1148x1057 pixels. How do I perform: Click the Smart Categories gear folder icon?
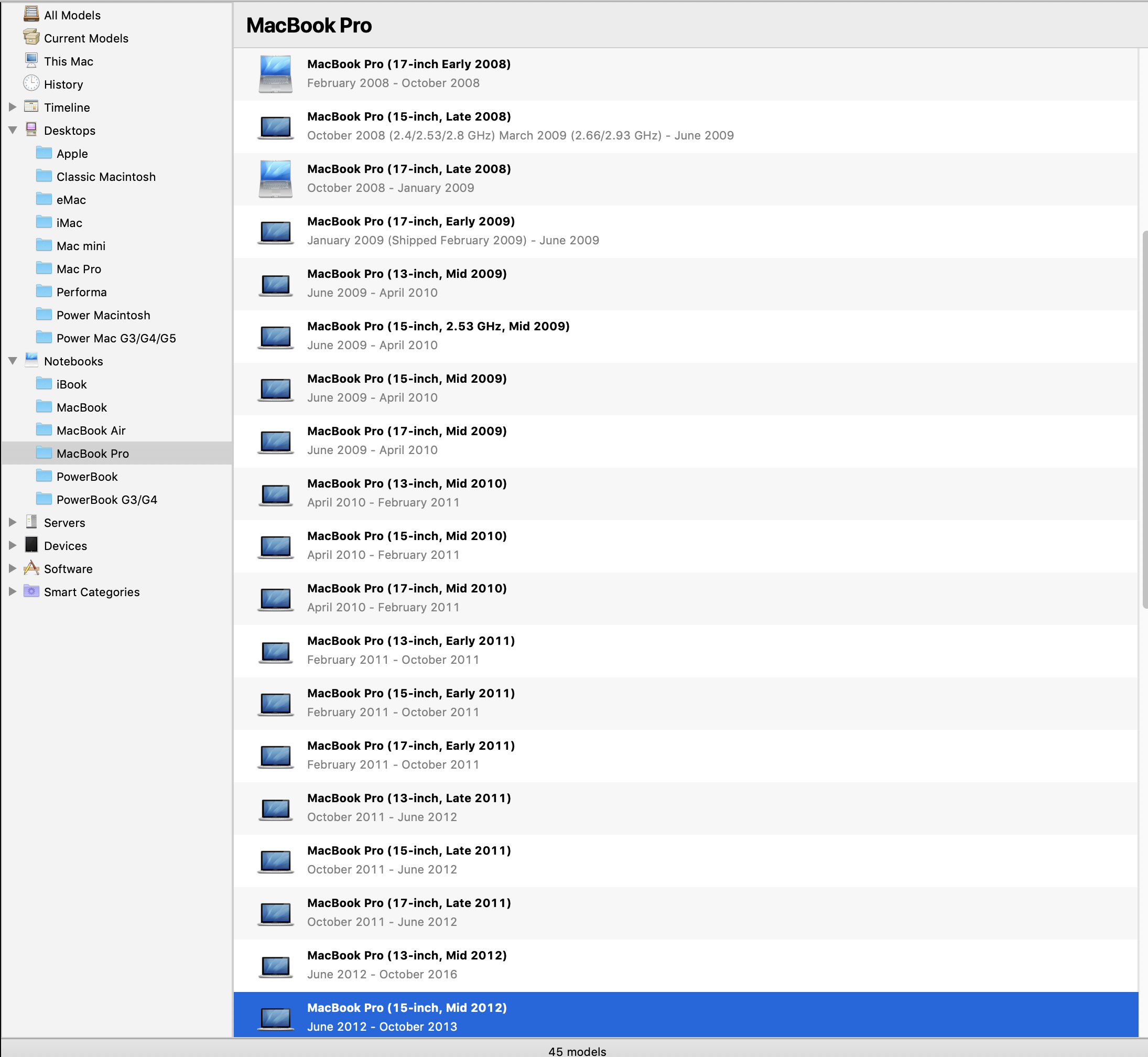(31, 591)
